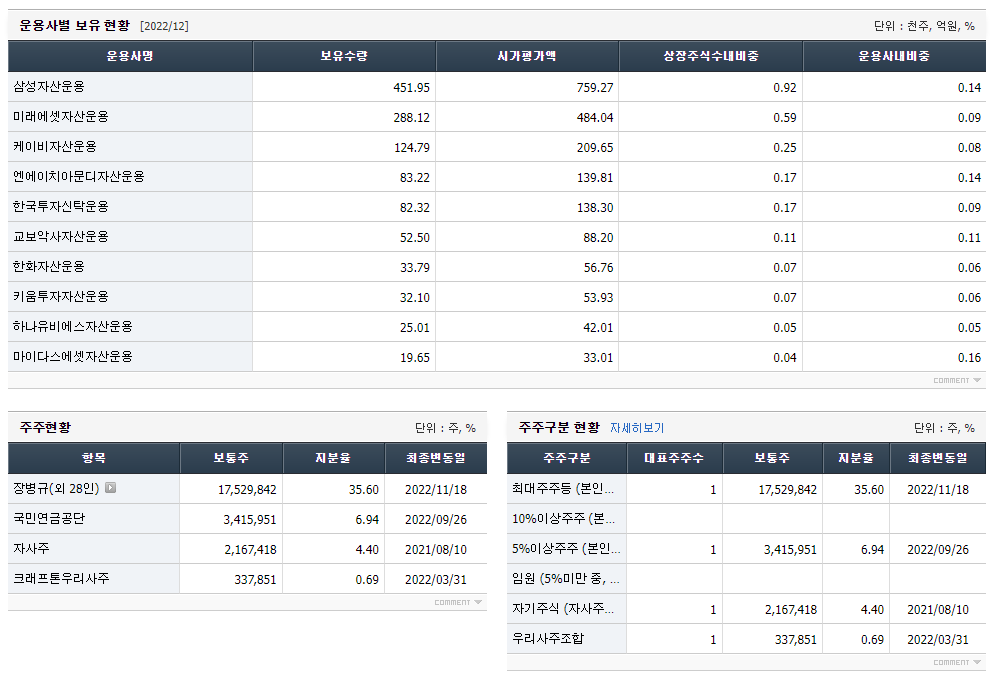Screen dimensions: 990x676
Task: Select the 미래에셋자산운용 row name
Action: pos(61,117)
